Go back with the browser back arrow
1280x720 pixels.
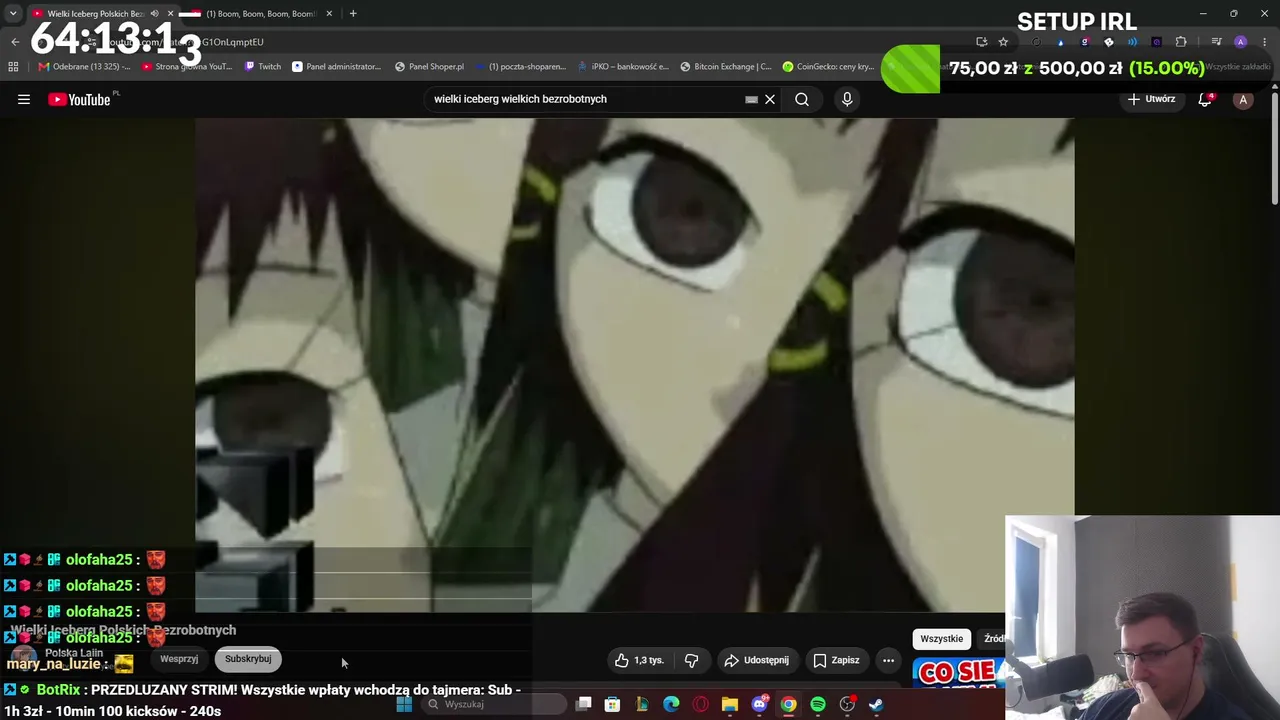tap(15, 42)
